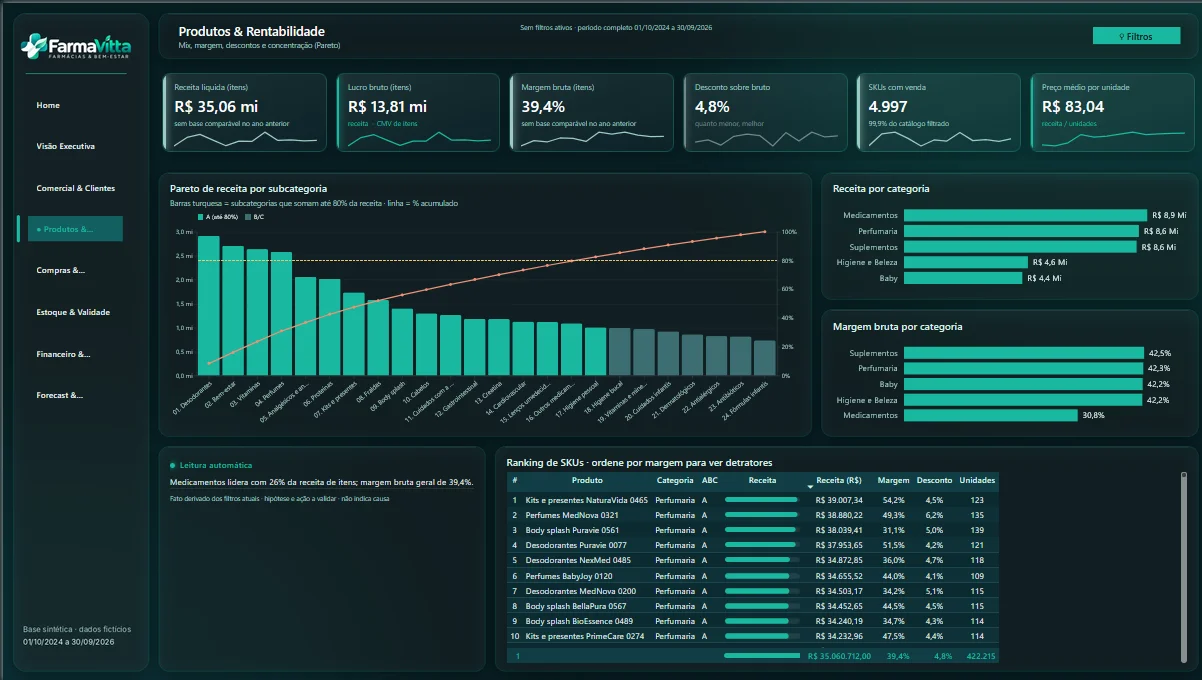This screenshot has width=1202, height=680.
Task: Sort the SKU ranking by Margem header
Action: tap(893, 480)
